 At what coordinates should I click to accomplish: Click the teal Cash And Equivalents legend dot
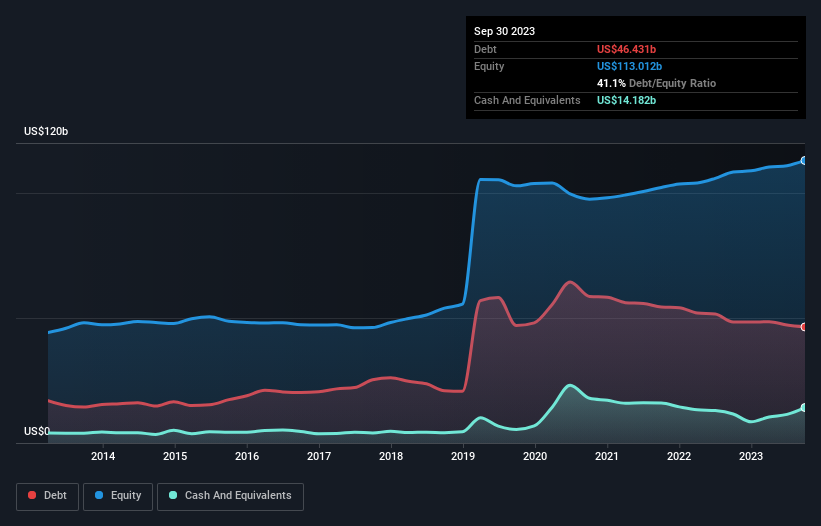173,495
